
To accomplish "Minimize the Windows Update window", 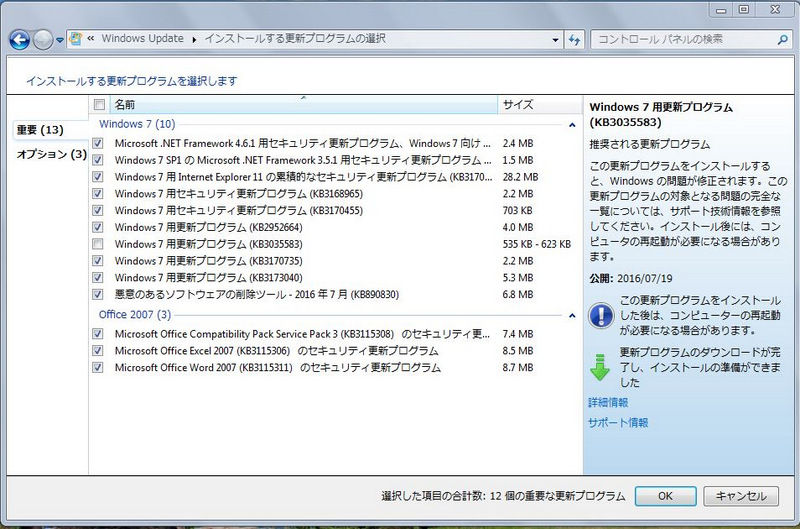I will tap(721, 10).
